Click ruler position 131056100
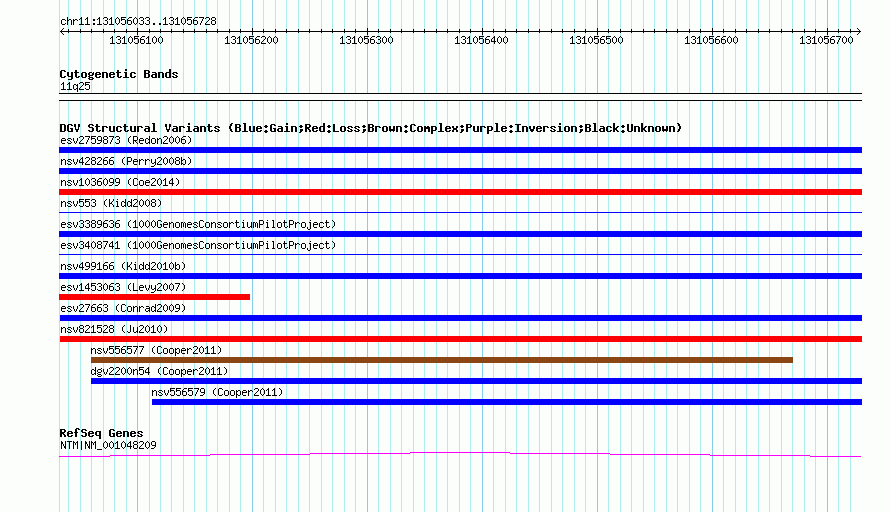Viewport: 890px width, 512px height. coord(136,40)
